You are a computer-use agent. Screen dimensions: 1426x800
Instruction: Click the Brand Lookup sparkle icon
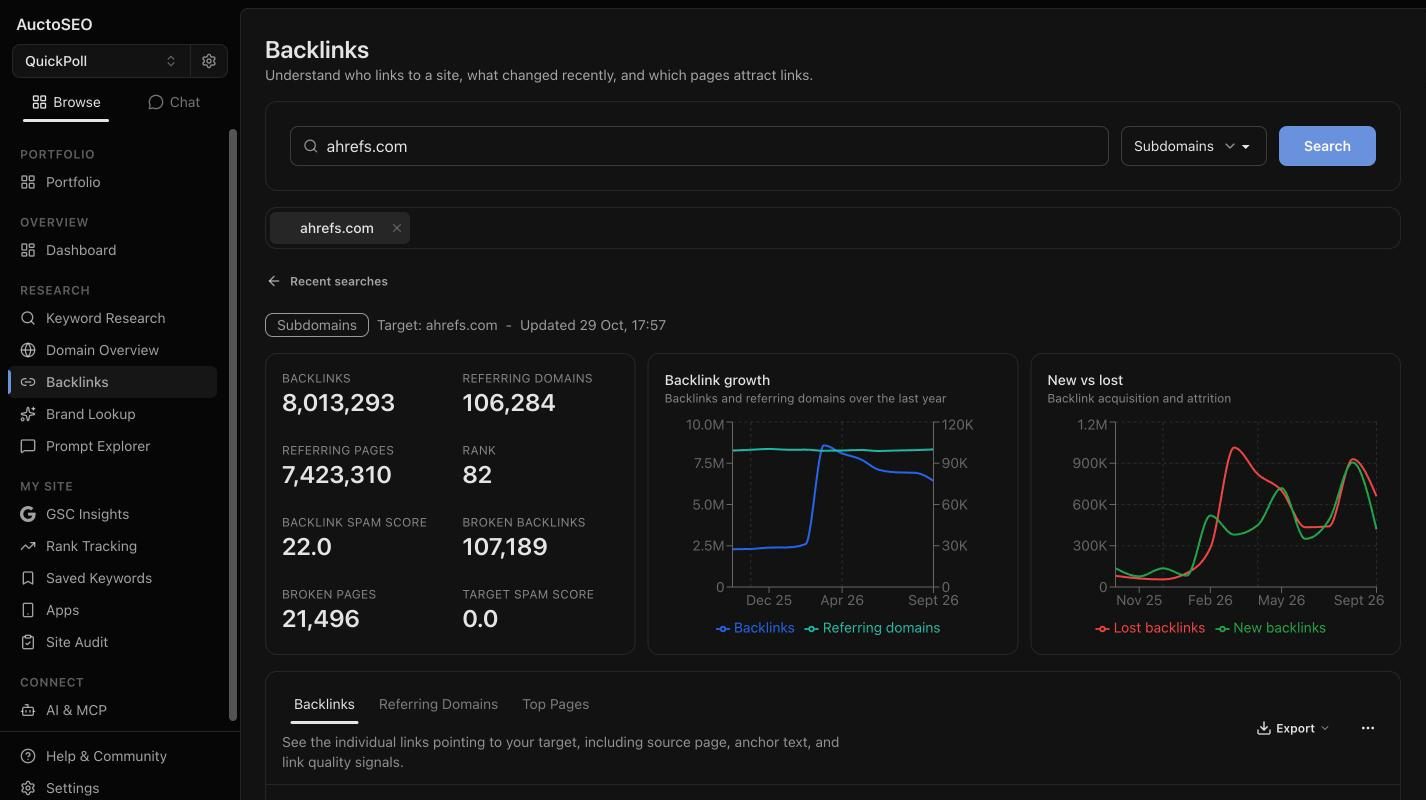(28, 414)
